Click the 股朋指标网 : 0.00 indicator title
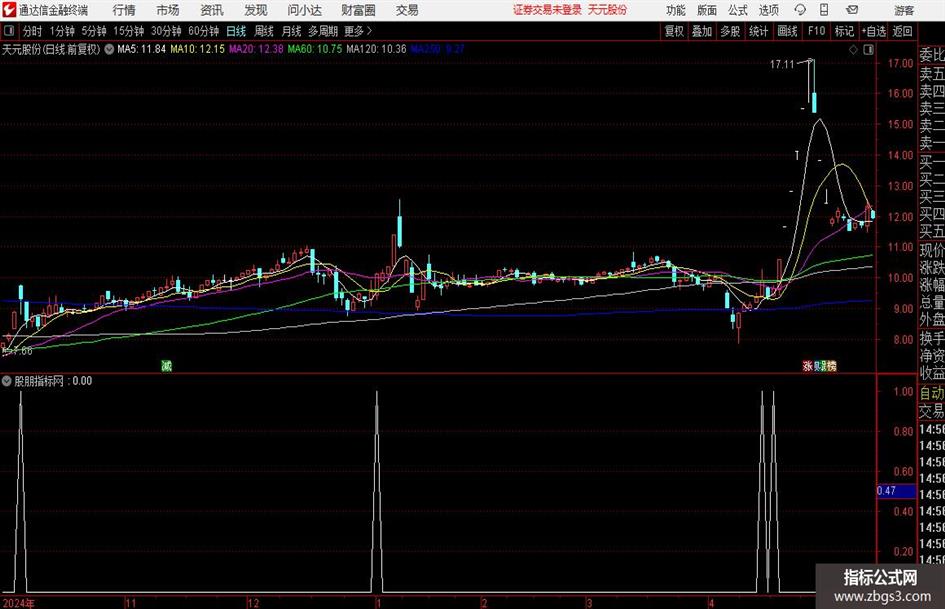The height and width of the screenshot is (609, 945). click(x=53, y=381)
